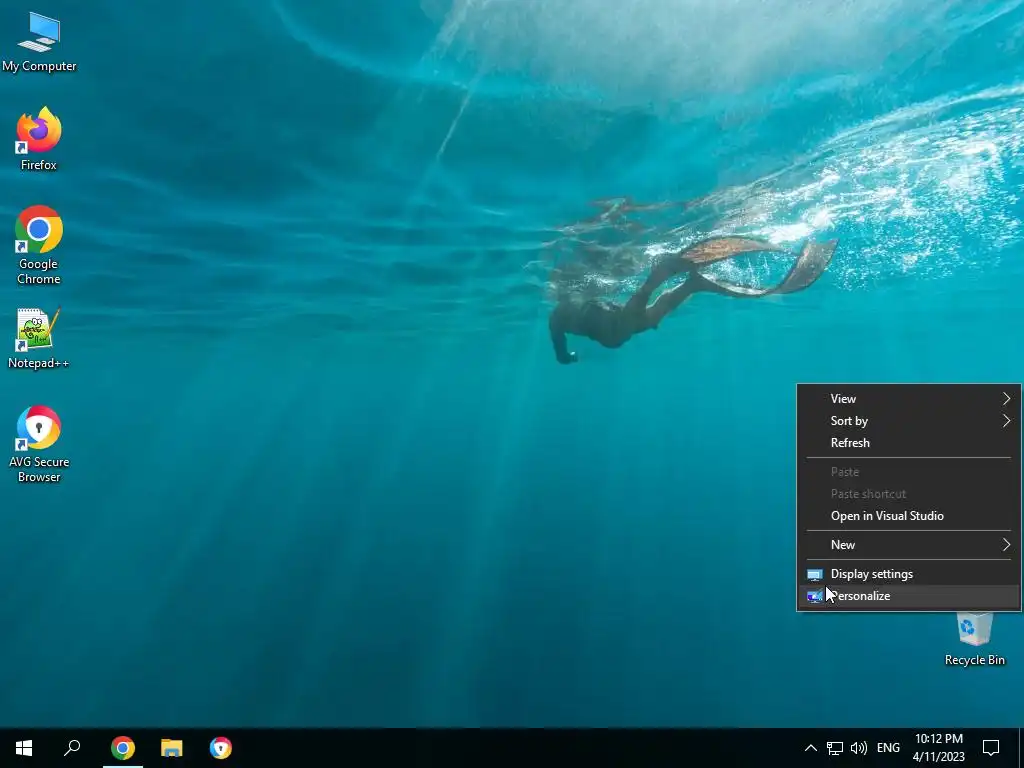Viewport: 1024px width, 768px height.
Task: Open taskbar search magnifier
Action: pyautogui.click(x=72, y=748)
